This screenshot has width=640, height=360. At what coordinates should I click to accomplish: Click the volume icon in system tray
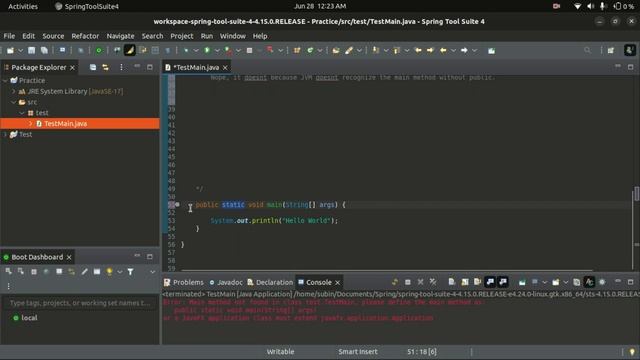591,6
